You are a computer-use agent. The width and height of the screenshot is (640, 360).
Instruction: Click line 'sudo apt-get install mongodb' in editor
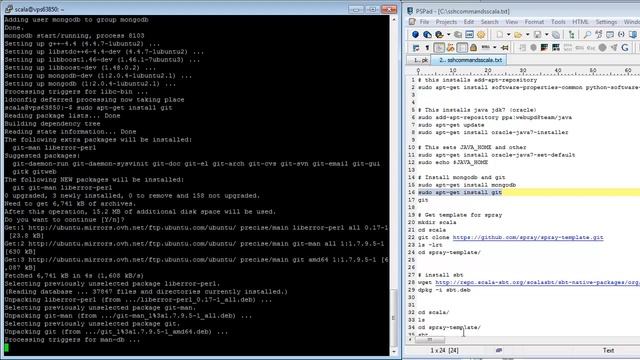(467, 185)
